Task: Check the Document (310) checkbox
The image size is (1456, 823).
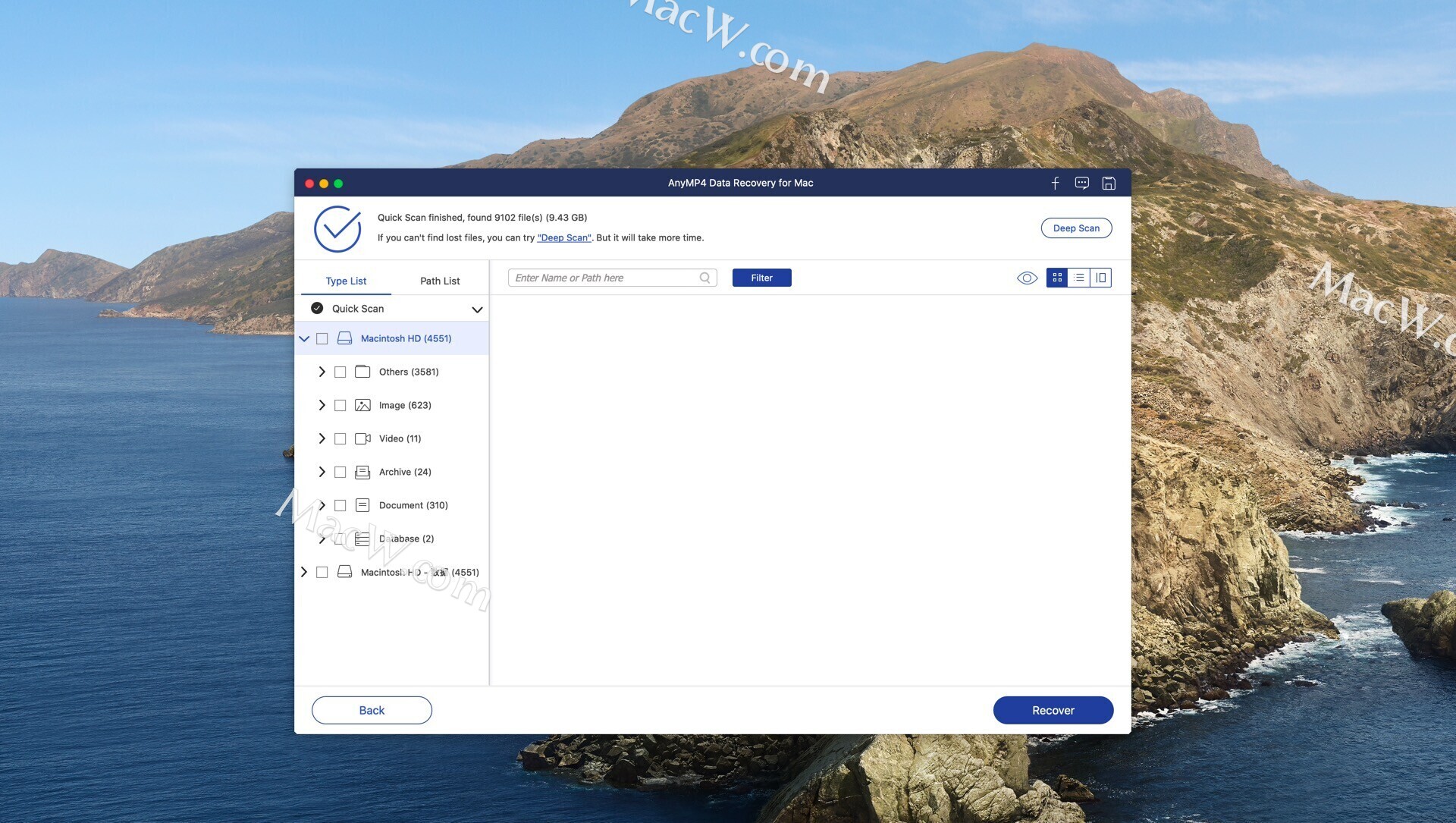Action: pos(340,505)
